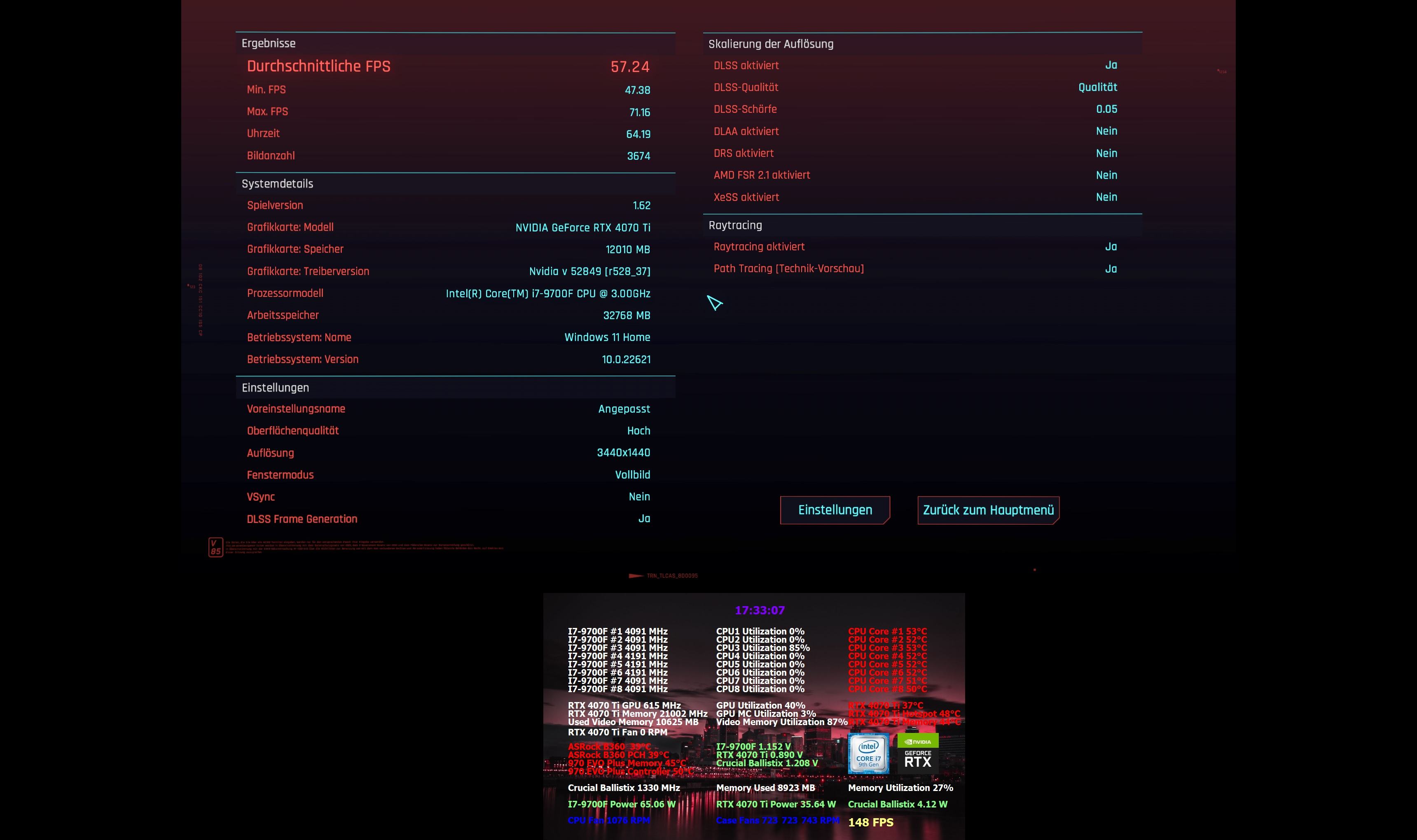Click the Uhrzeit value 64.19
1417x840 pixels.
[x=638, y=134]
